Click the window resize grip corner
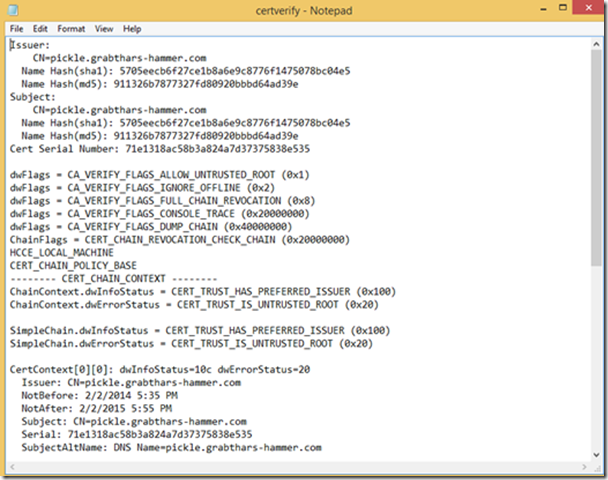The image size is (608, 480). 597,468
